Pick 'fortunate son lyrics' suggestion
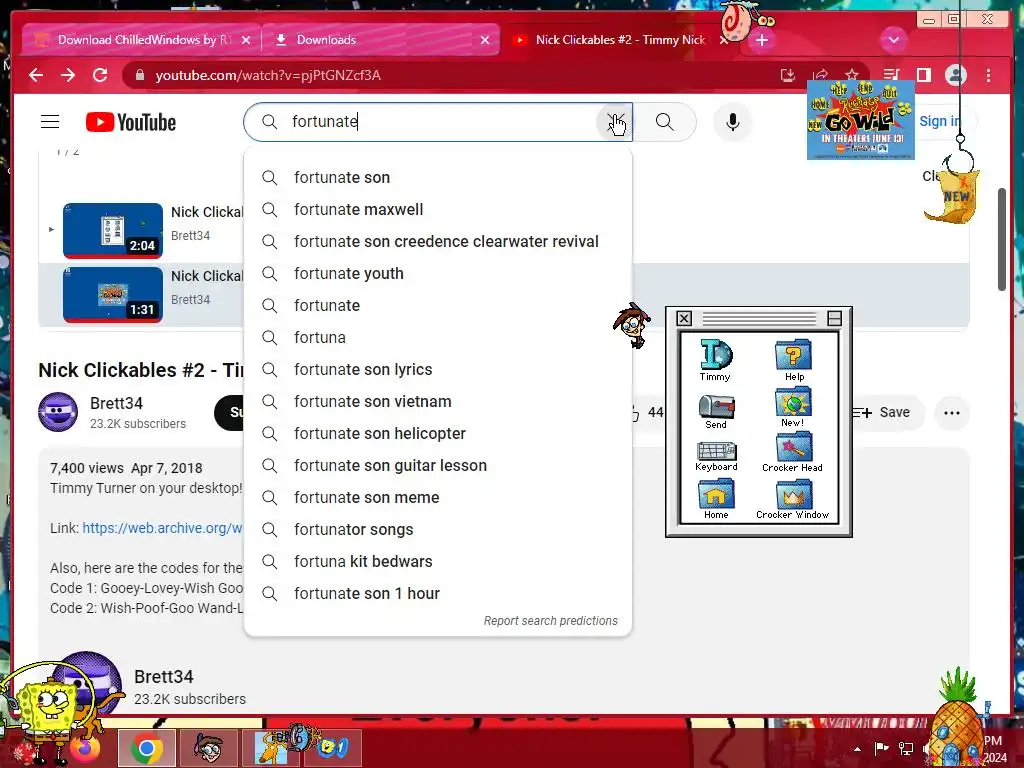The image size is (1024, 768). (x=438, y=370)
